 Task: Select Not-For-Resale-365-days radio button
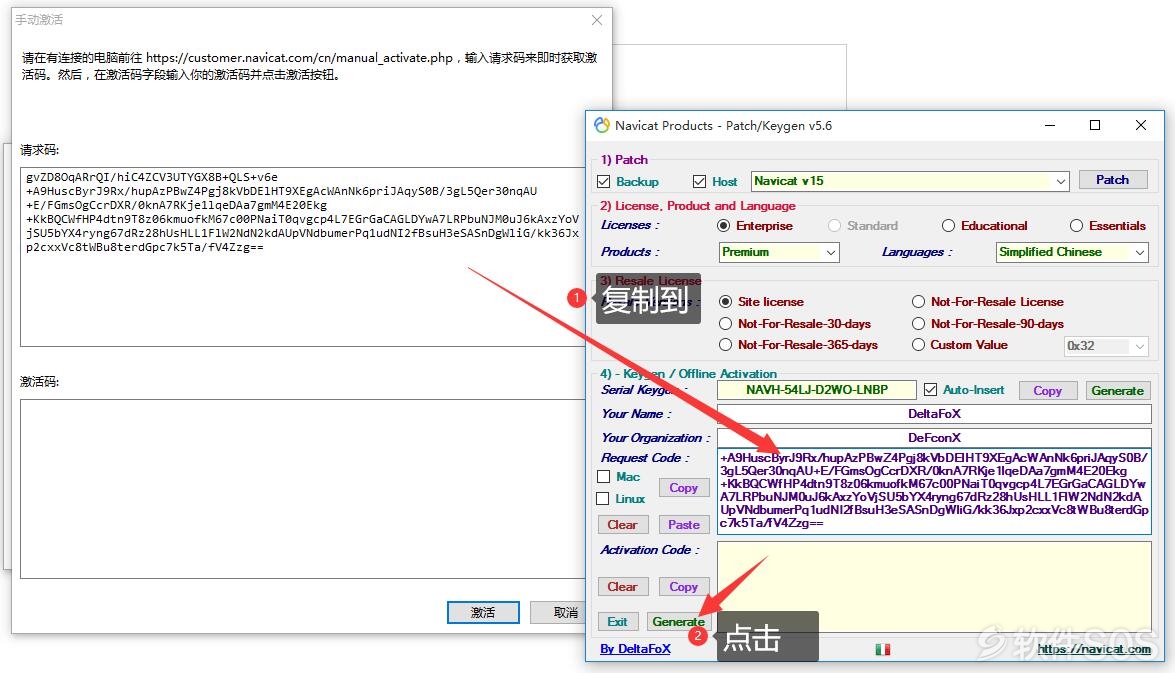pyautogui.click(x=725, y=345)
